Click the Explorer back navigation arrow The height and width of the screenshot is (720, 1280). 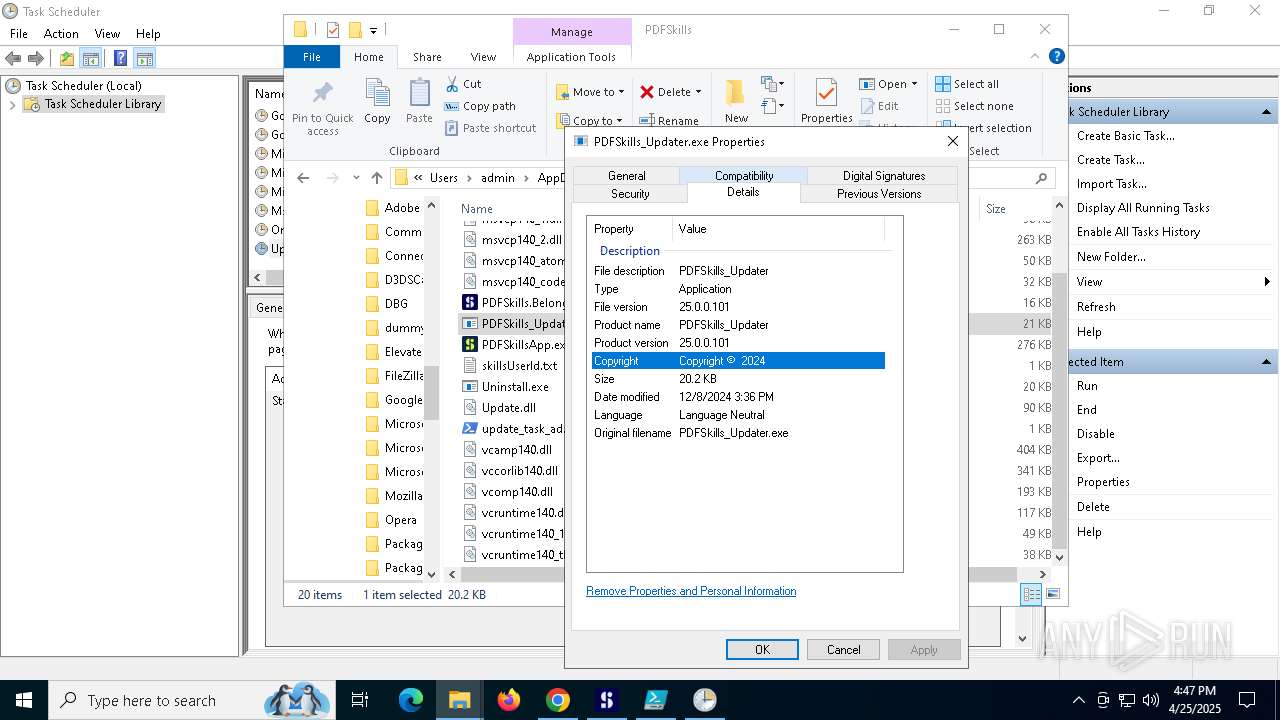coord(304,178)
